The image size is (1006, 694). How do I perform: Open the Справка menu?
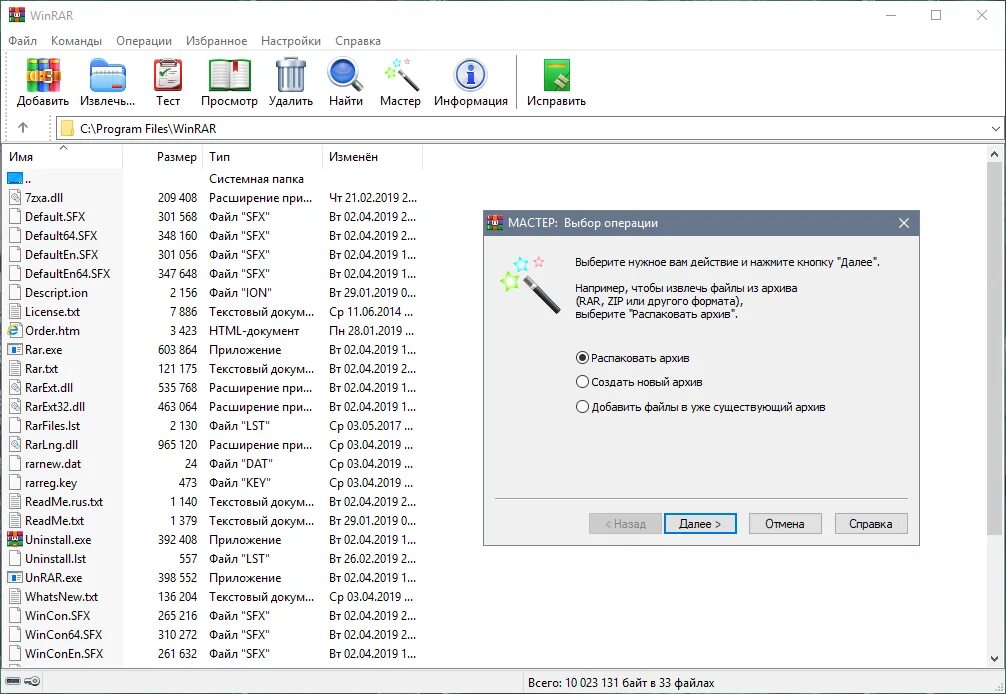[x=357, y=40]
